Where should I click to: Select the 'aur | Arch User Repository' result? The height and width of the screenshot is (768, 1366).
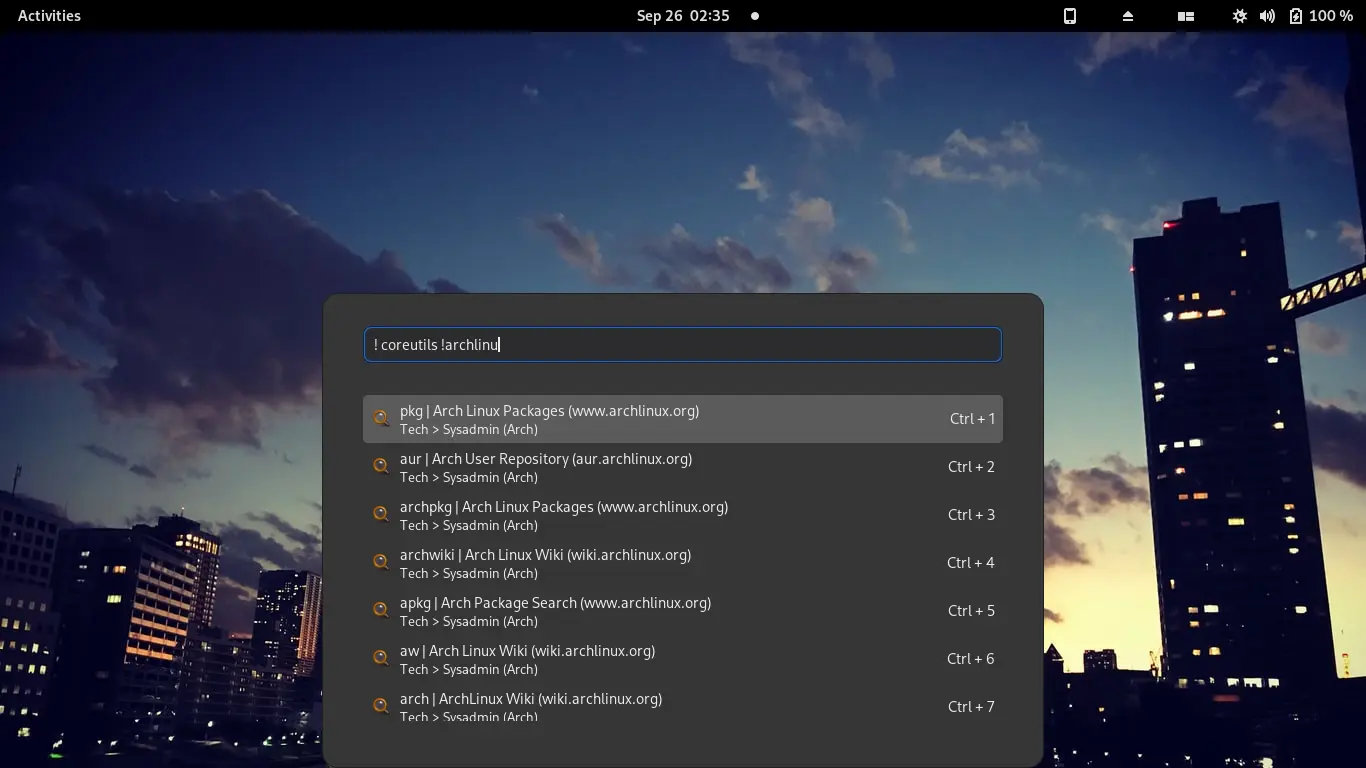coord(683,467)
